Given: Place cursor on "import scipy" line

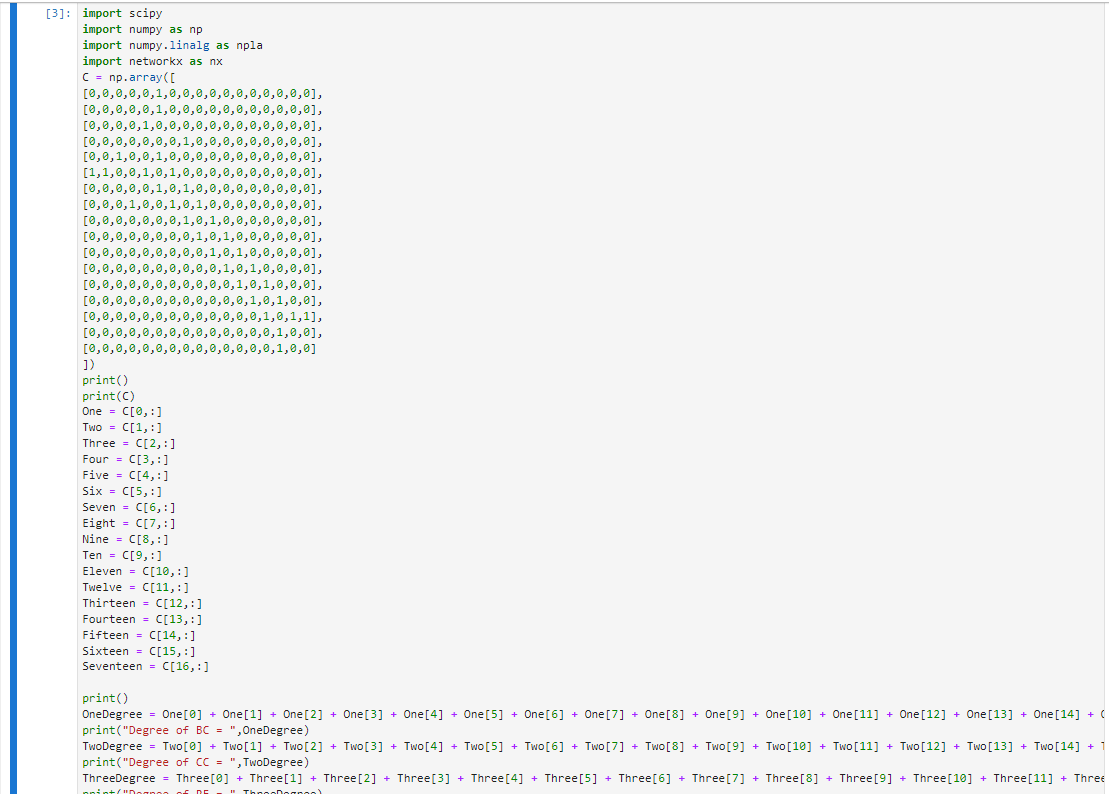Looking at the screenshot, I should (122, 13).
